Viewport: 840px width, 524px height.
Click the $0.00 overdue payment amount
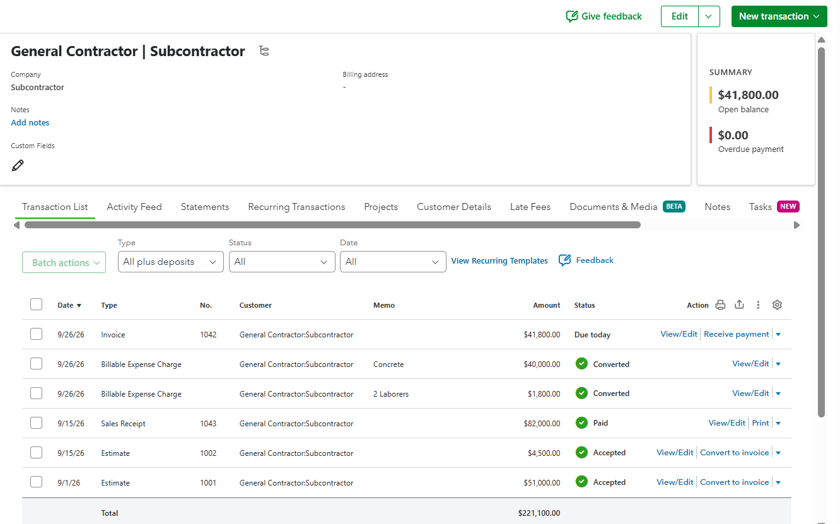click(733, 135)
